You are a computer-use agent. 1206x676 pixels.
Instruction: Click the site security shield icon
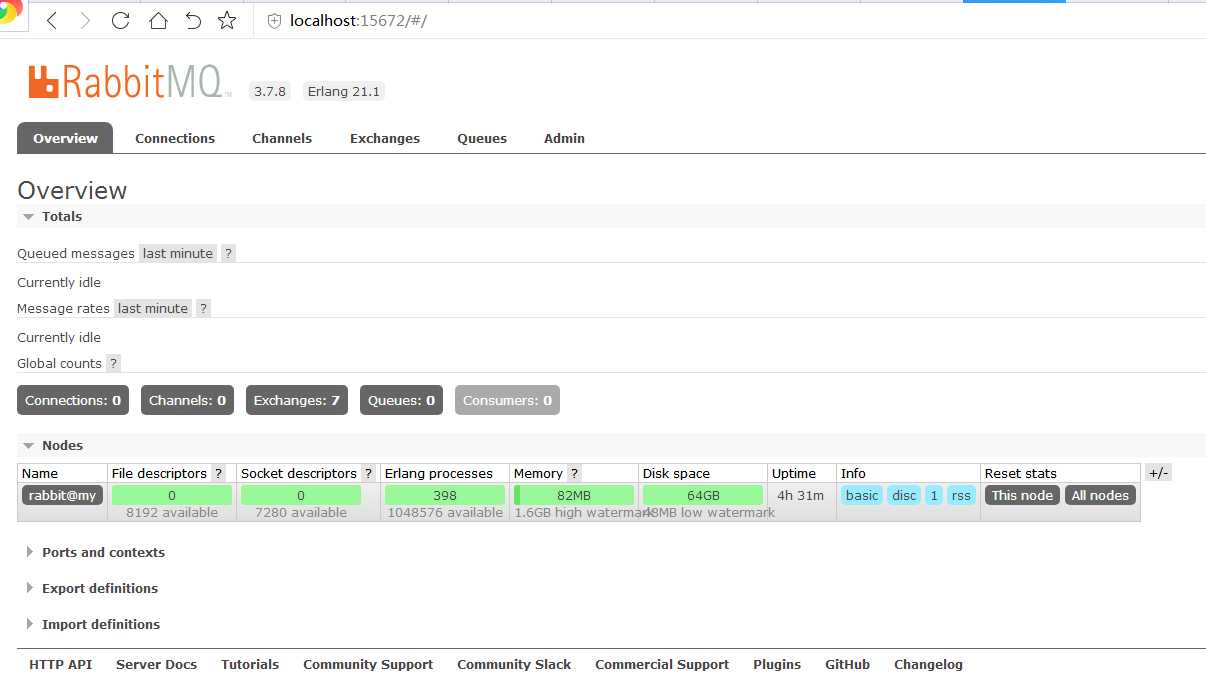274,21
